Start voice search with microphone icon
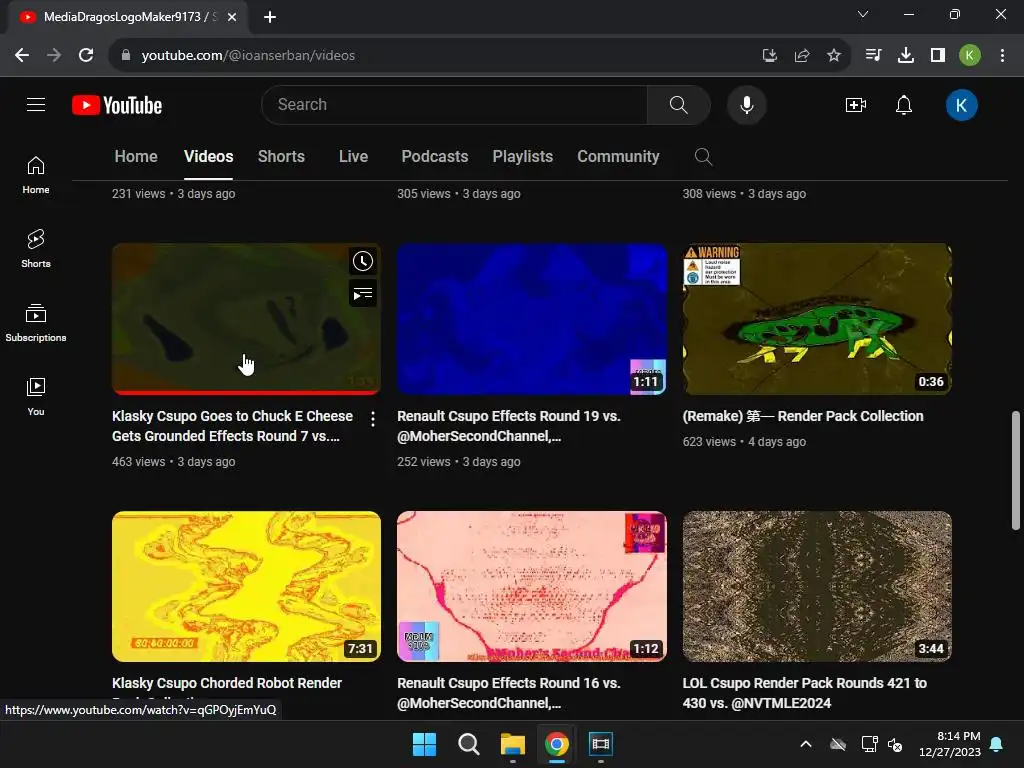 [x=746, y=104]
